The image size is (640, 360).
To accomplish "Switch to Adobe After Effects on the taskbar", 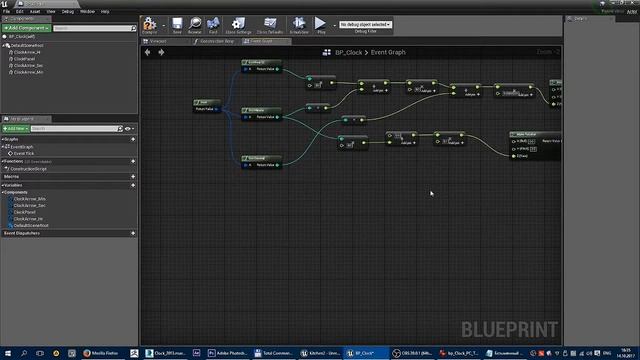I will (x=196, y=353).
